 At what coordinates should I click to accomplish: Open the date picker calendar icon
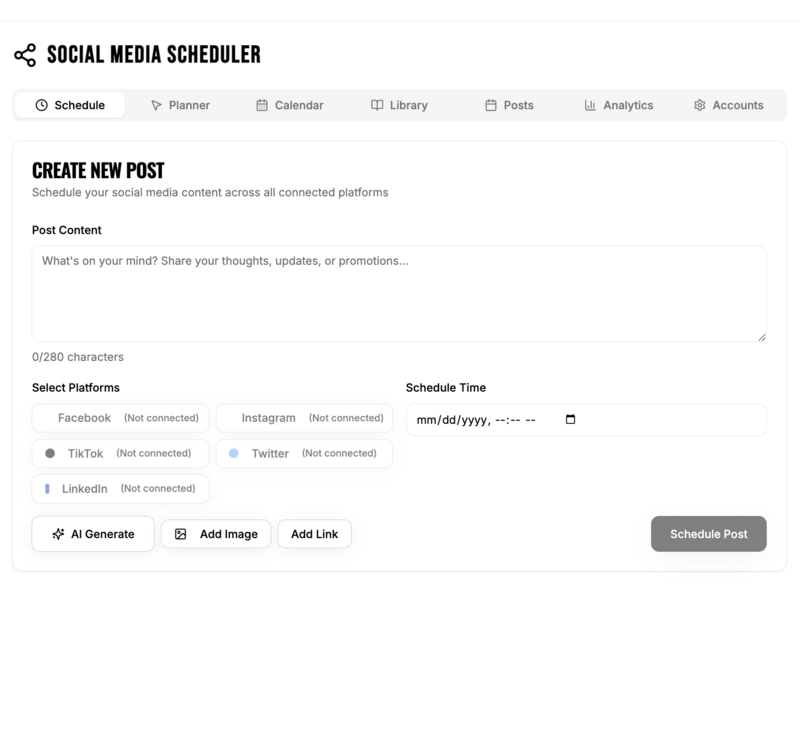[571, 420]
